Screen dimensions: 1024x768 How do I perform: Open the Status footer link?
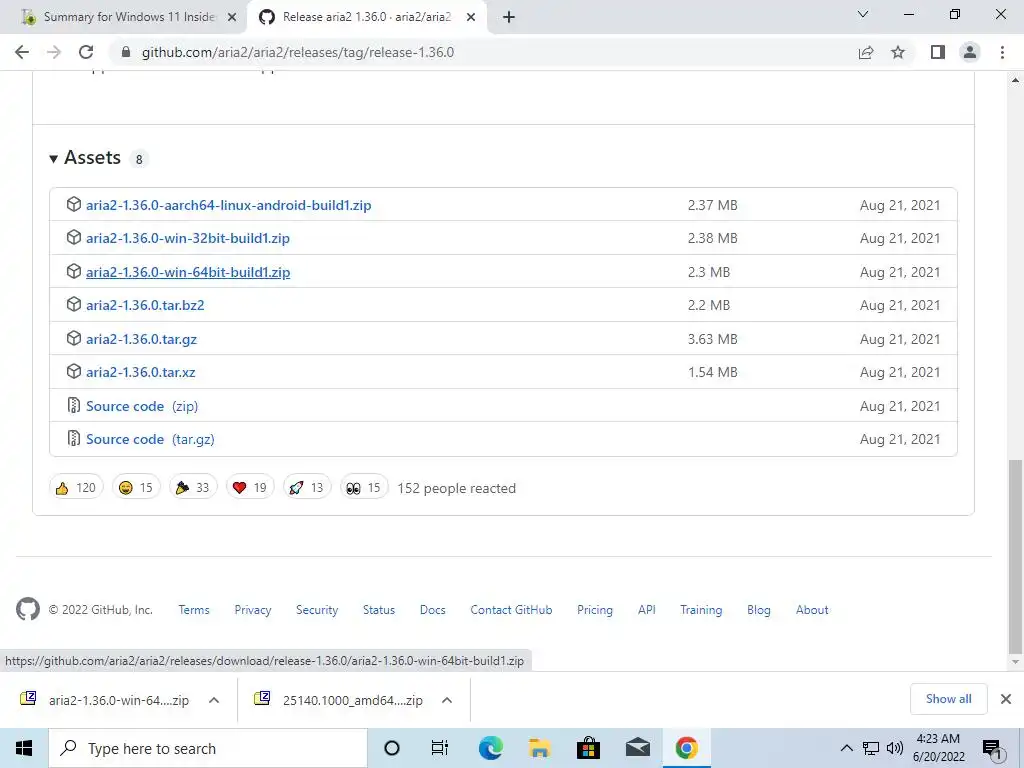coord(379,610)
